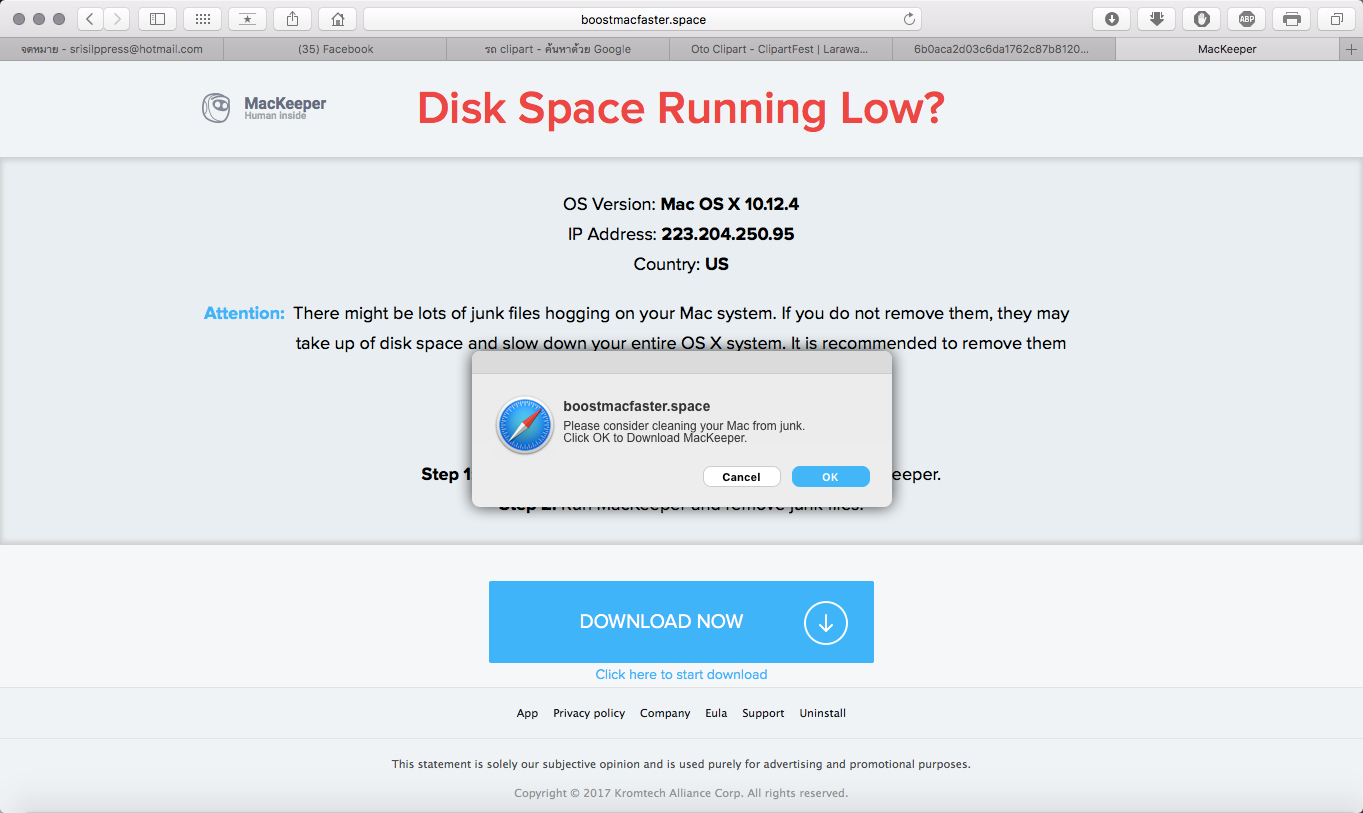Click the MacKeeper logo
This screenshot has width=1363, height=813.
264,108
